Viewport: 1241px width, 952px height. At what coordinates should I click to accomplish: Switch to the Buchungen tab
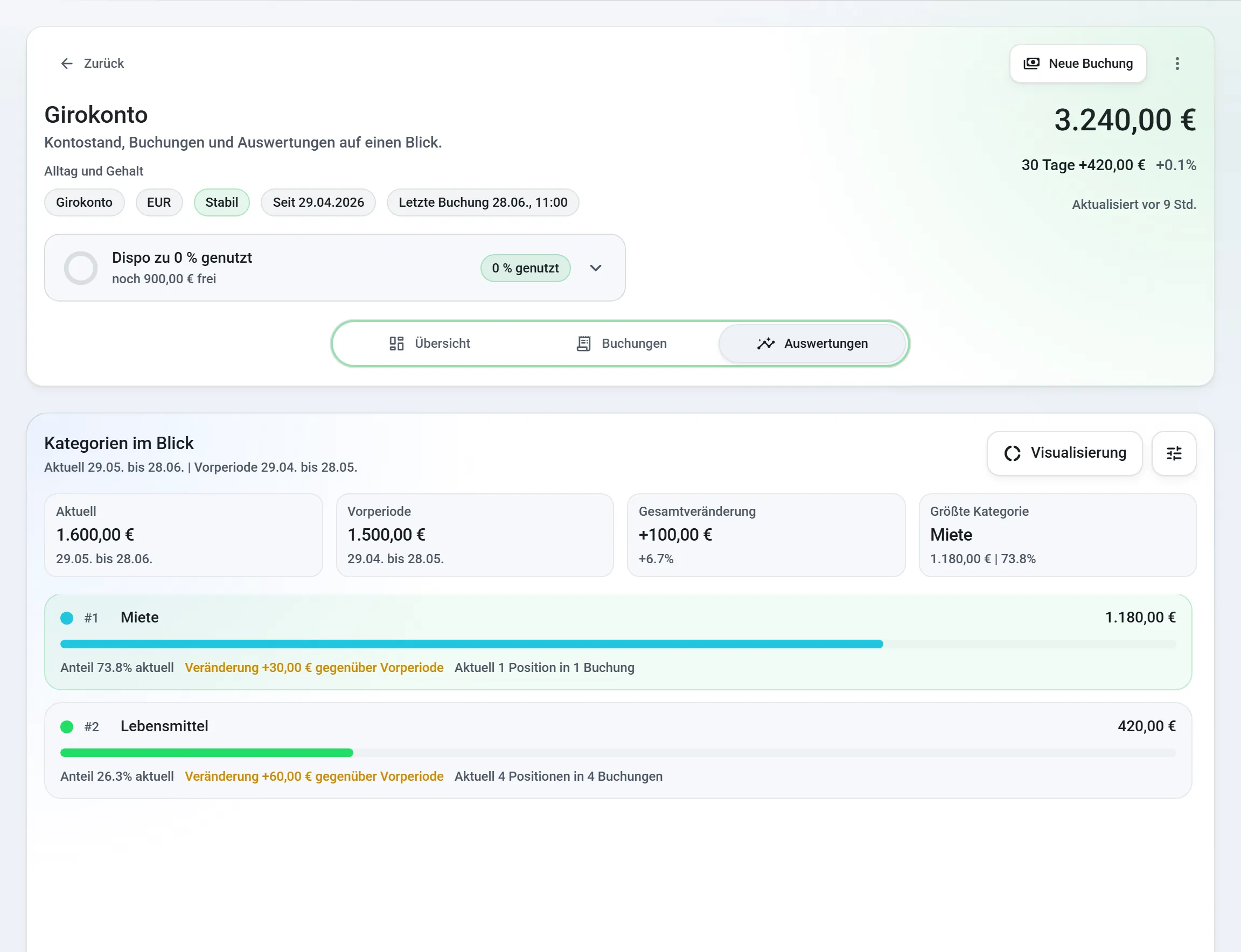(x=622, y=344)
